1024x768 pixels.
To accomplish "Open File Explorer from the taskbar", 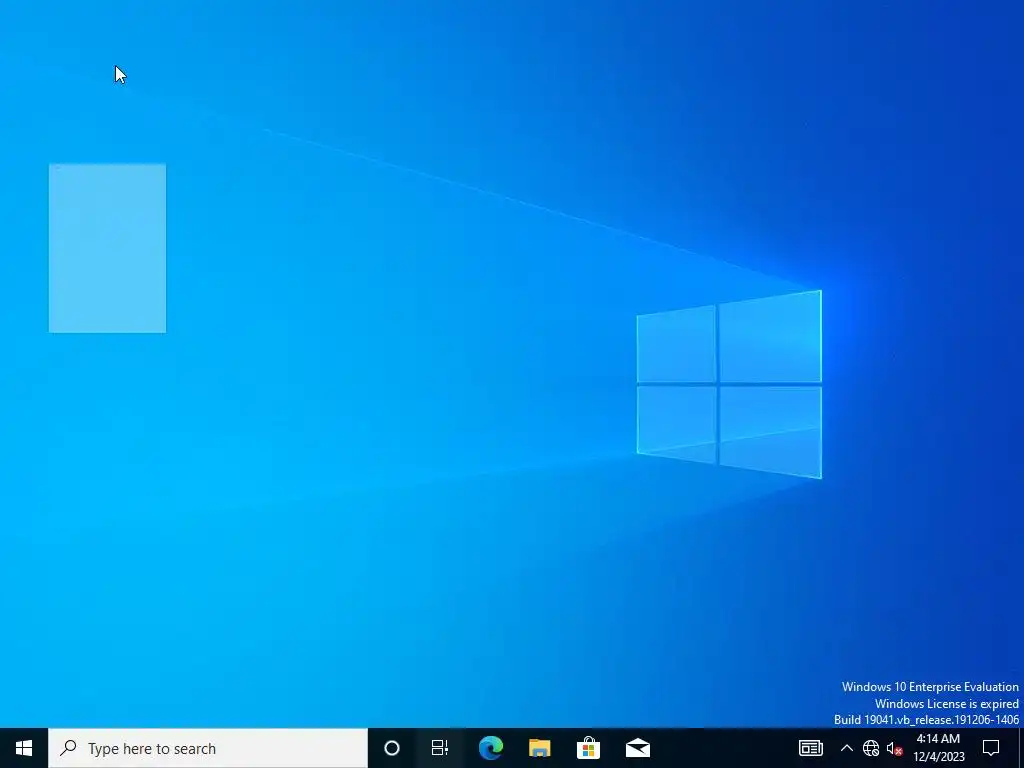I will (x=539, y=748).
